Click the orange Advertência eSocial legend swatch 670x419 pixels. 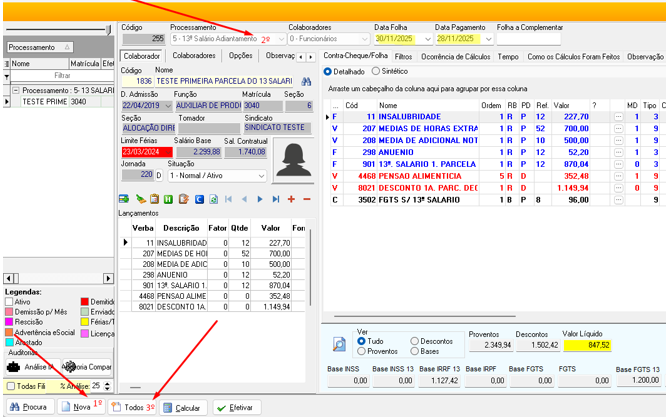tap(8, 331)
